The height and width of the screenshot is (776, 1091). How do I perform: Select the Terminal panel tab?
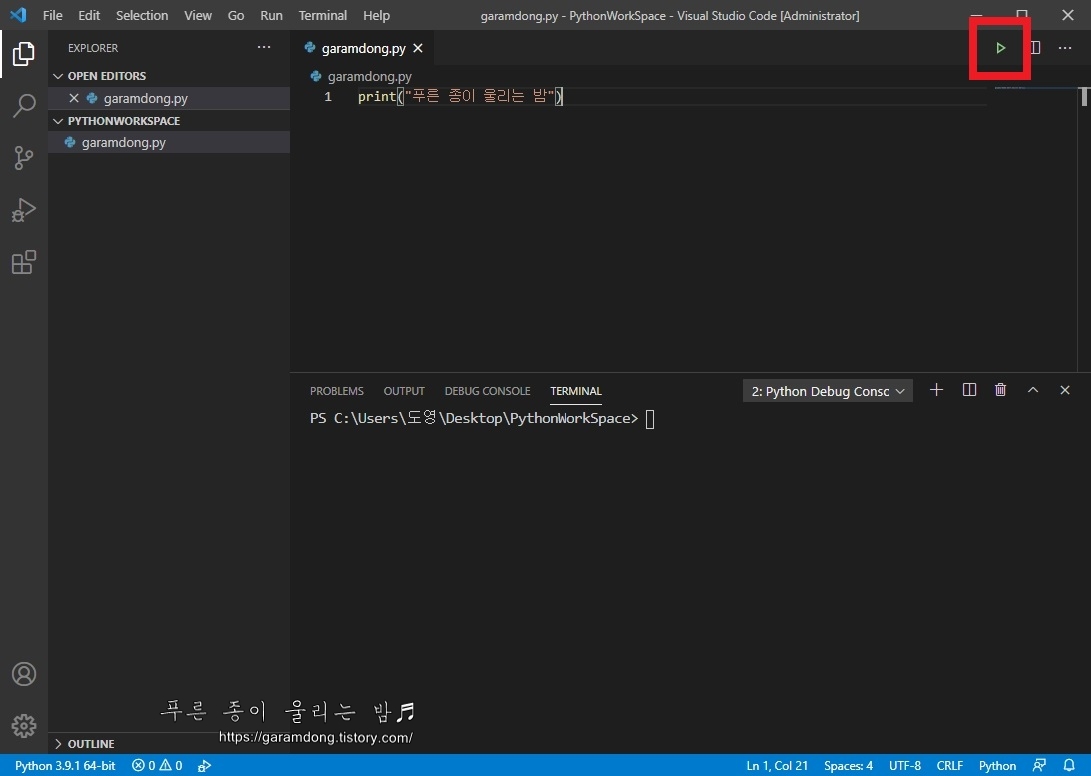tap(576, 391)
